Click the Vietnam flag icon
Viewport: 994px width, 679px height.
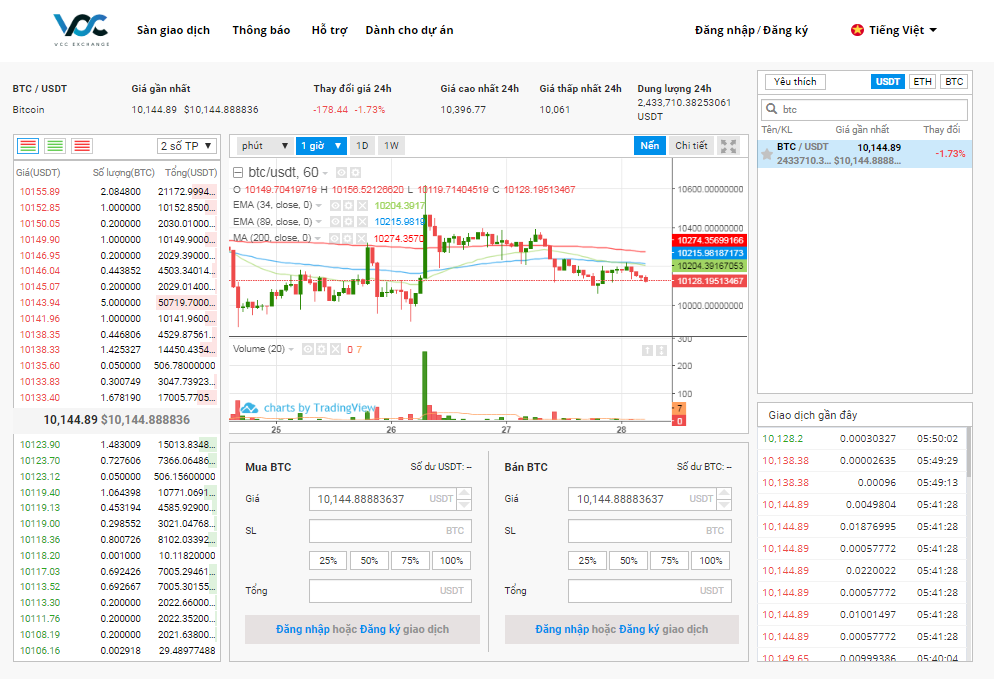[x=857, y=30]
